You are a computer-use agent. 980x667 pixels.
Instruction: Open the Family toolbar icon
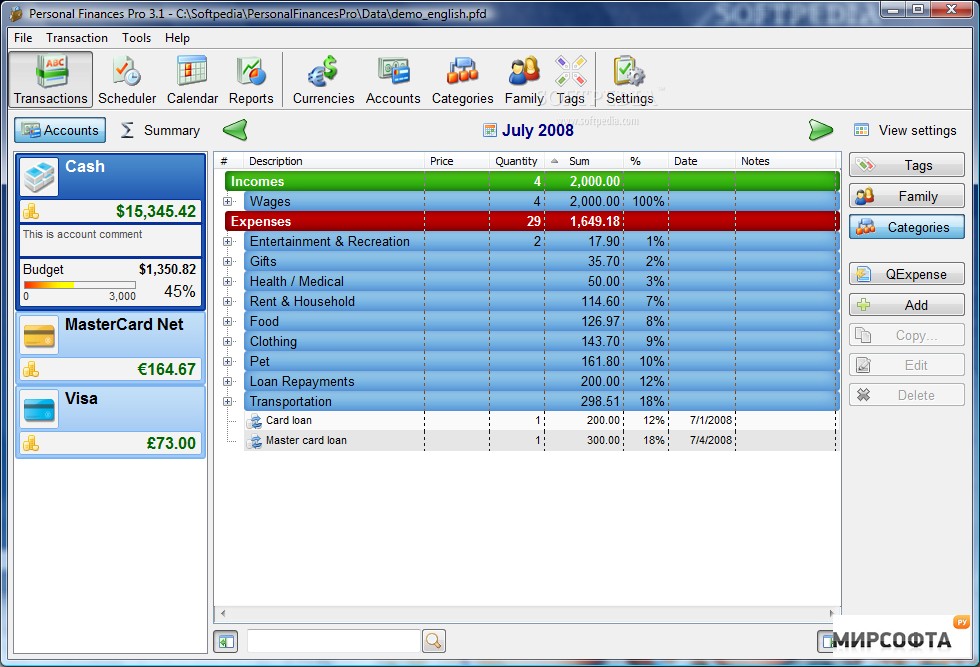(x=524, y=79)
